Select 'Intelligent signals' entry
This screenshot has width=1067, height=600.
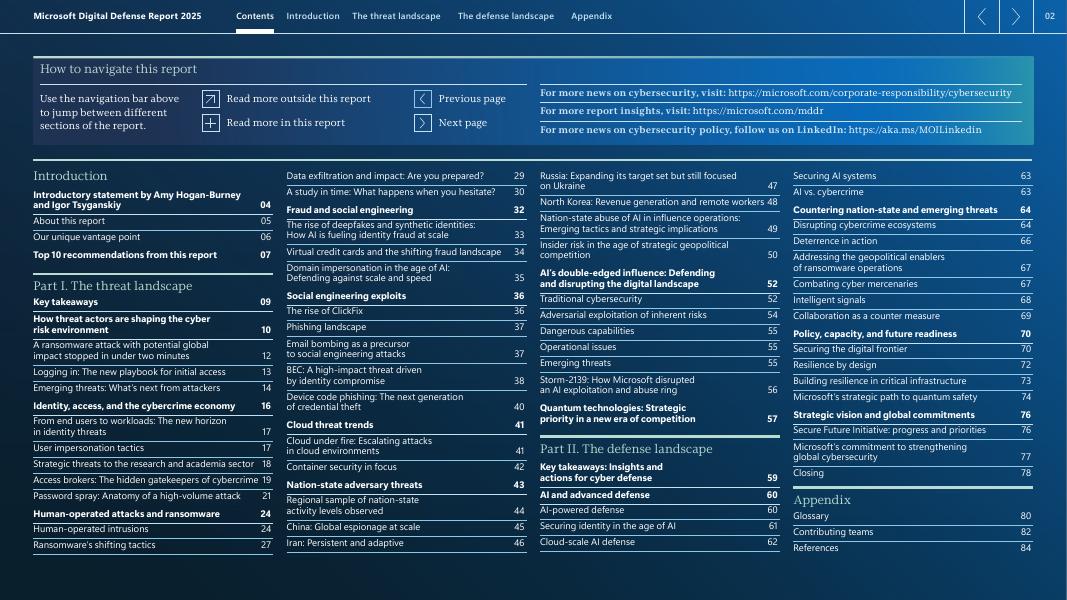[x=912, y=301]
